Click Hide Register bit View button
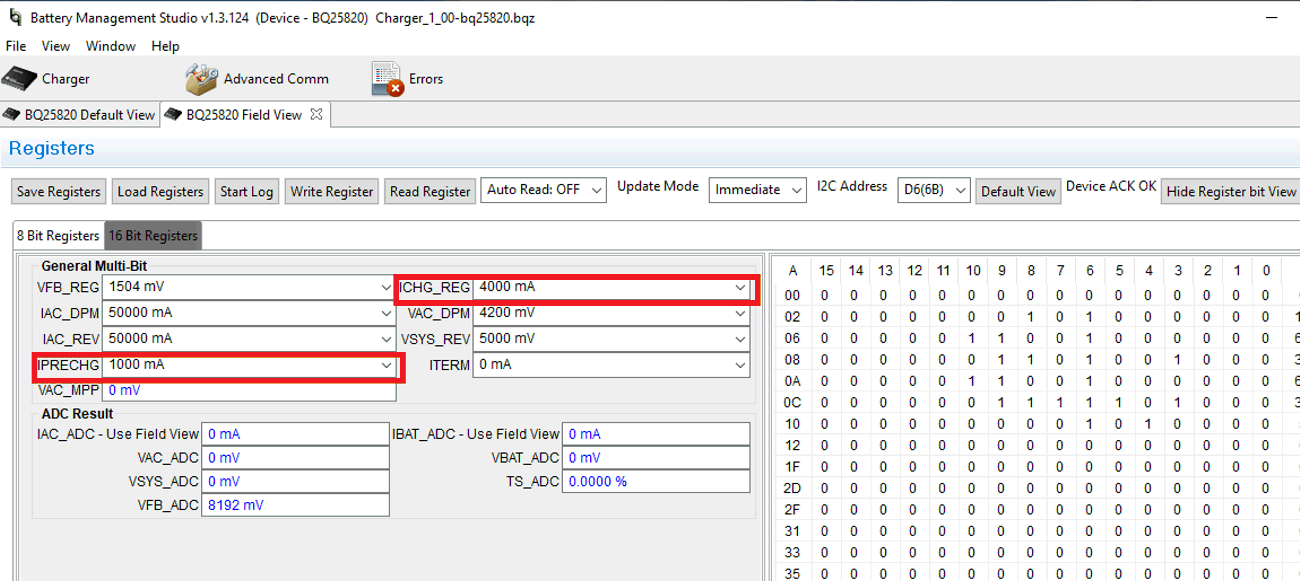 click(1230, 191)
